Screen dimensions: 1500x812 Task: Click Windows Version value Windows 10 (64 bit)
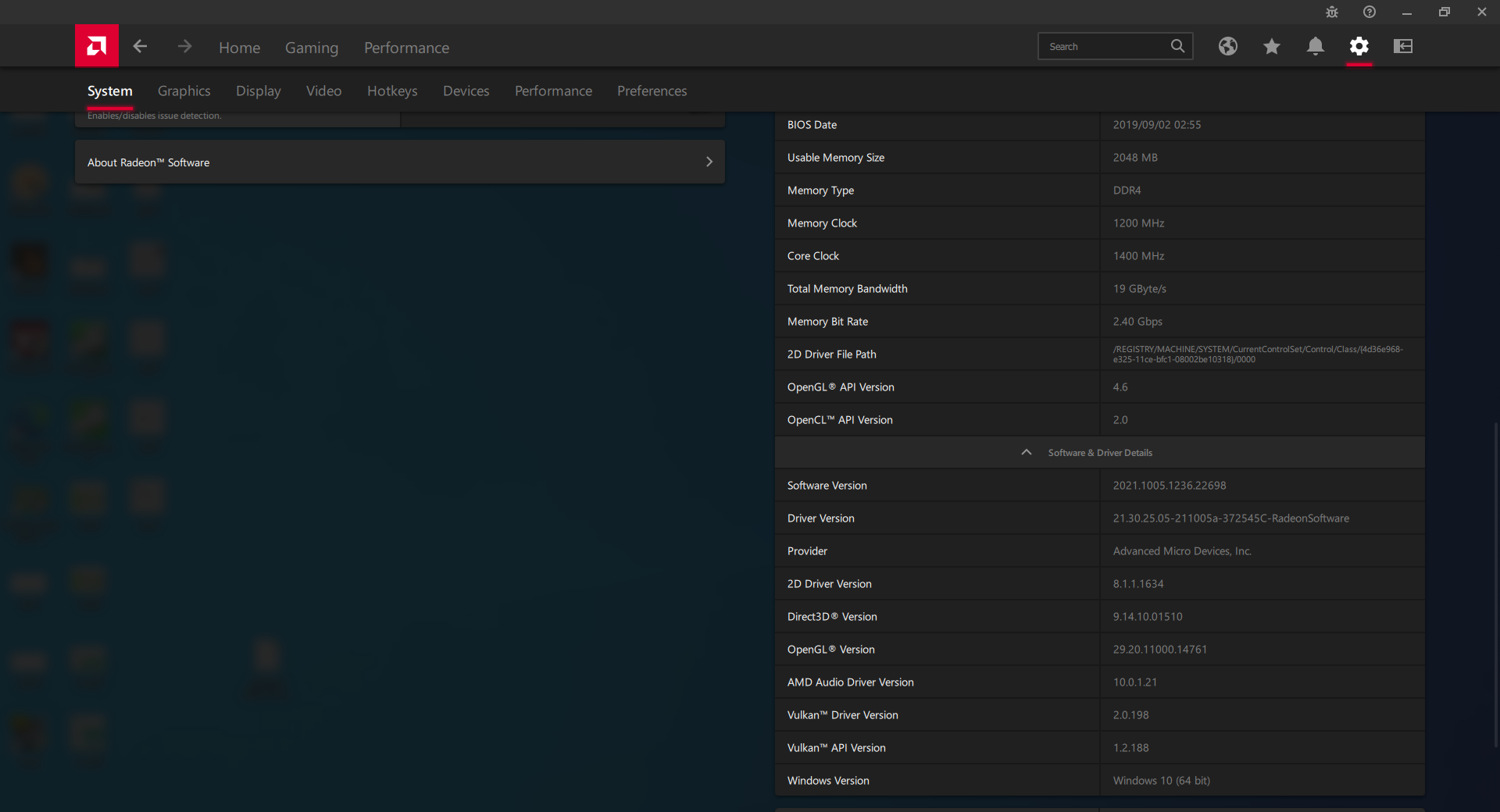tap(1162, 781)
